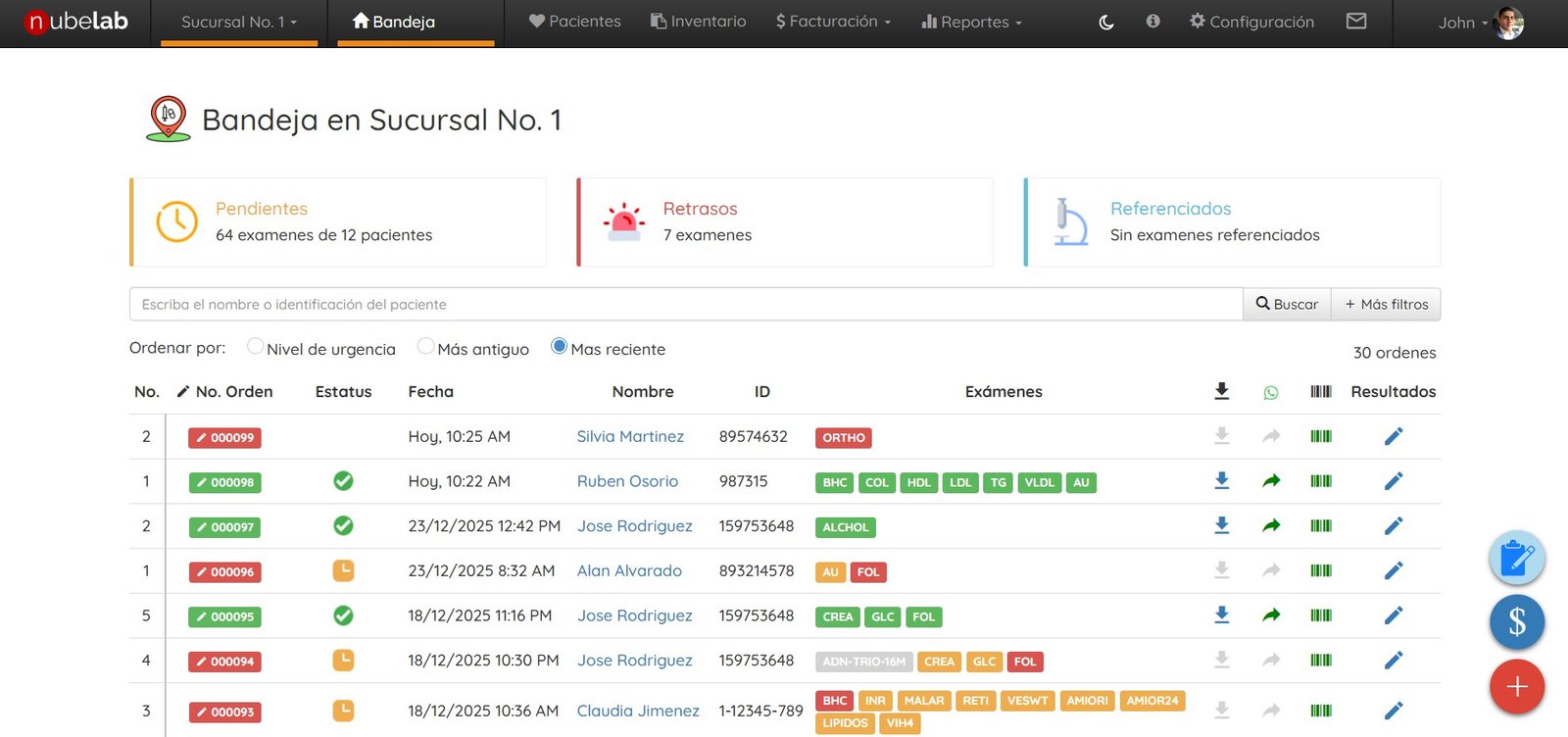Click the info circle icon in navbar
1568x737 pixels.
click(x=1152, y=21)
